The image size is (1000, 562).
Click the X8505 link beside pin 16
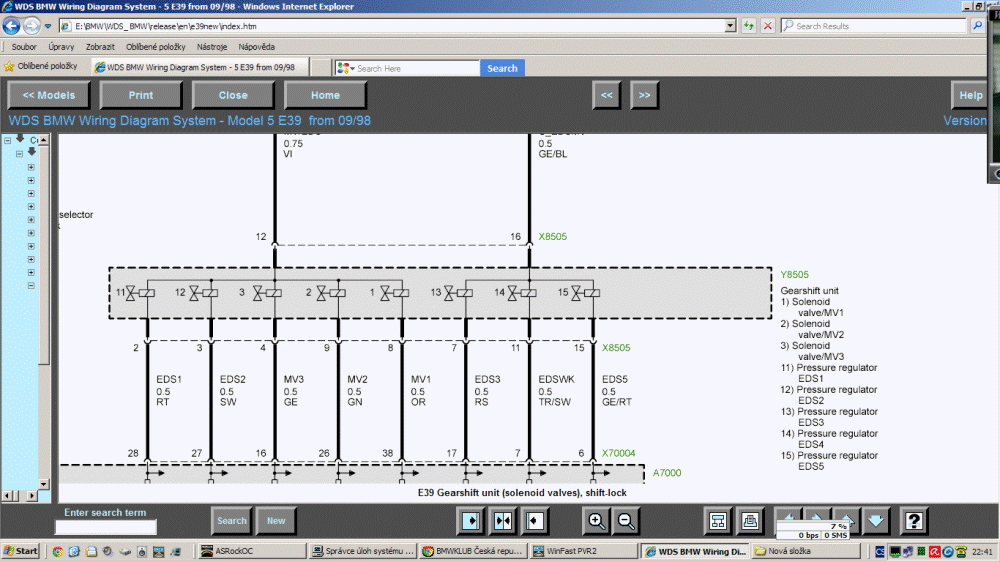point(552,236)
